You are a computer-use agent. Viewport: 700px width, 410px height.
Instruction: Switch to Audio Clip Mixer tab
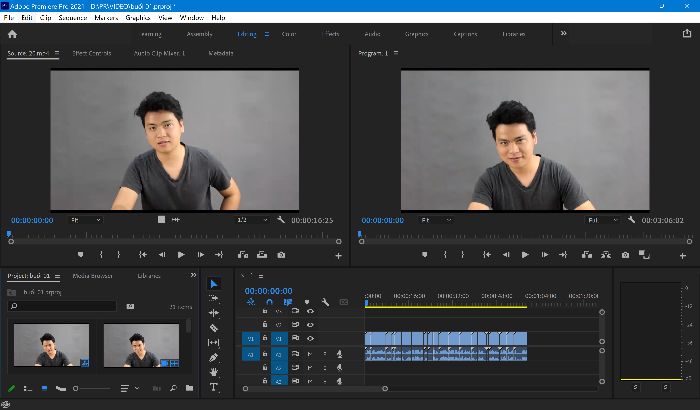(159, 53)
